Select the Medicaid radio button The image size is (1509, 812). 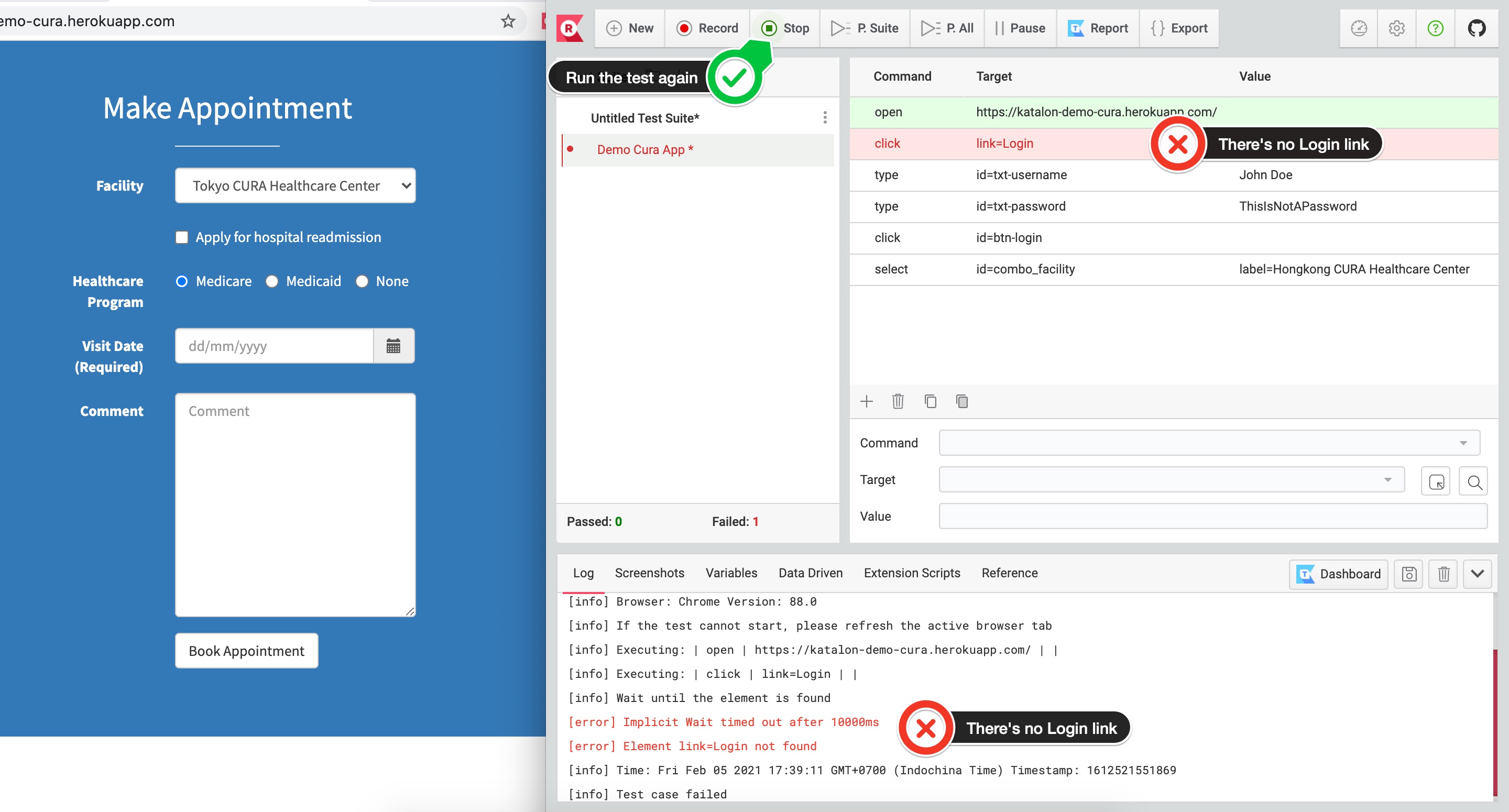[272, 281]
